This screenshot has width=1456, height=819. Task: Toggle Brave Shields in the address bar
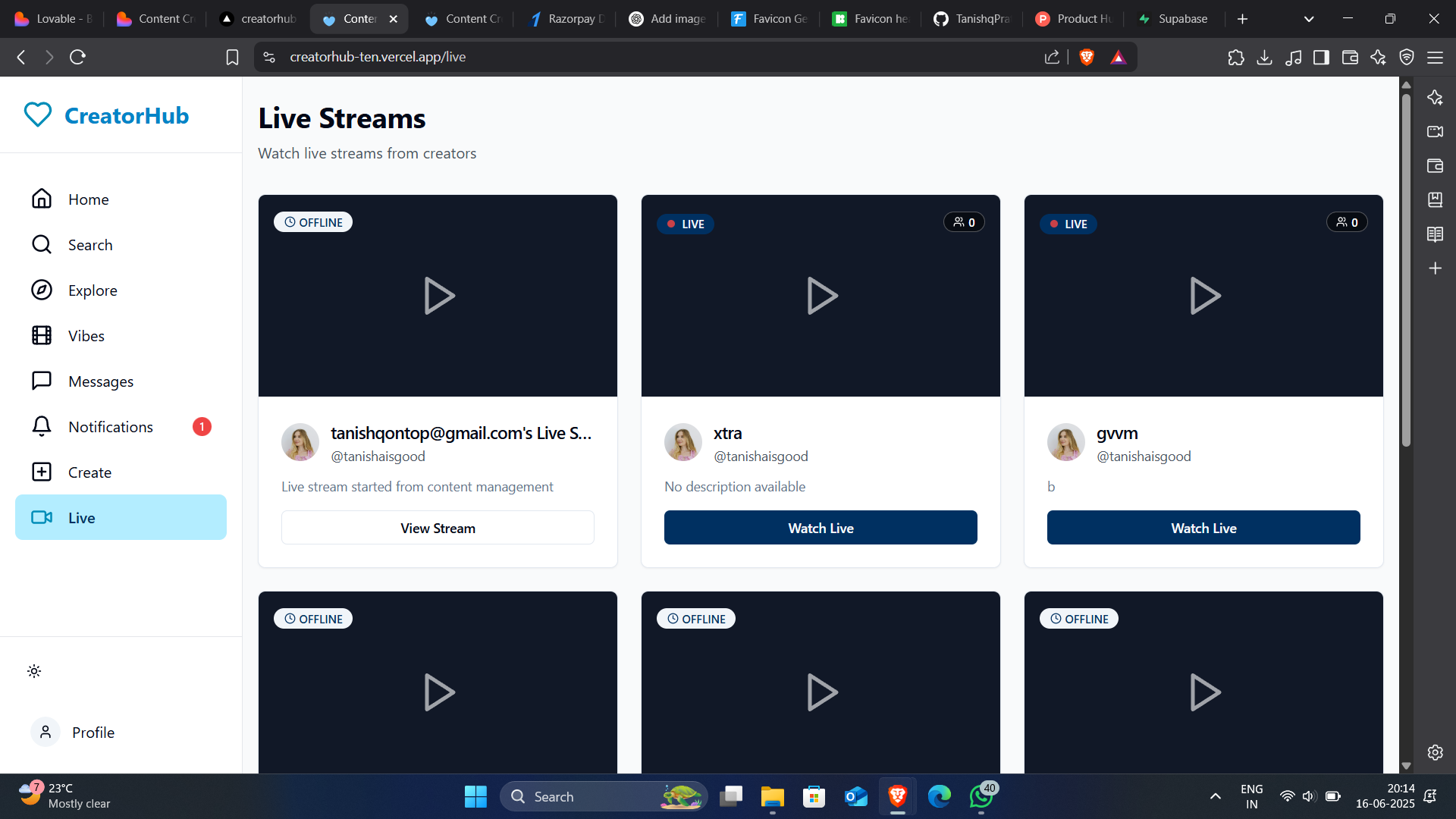(x=1087, y=57)
